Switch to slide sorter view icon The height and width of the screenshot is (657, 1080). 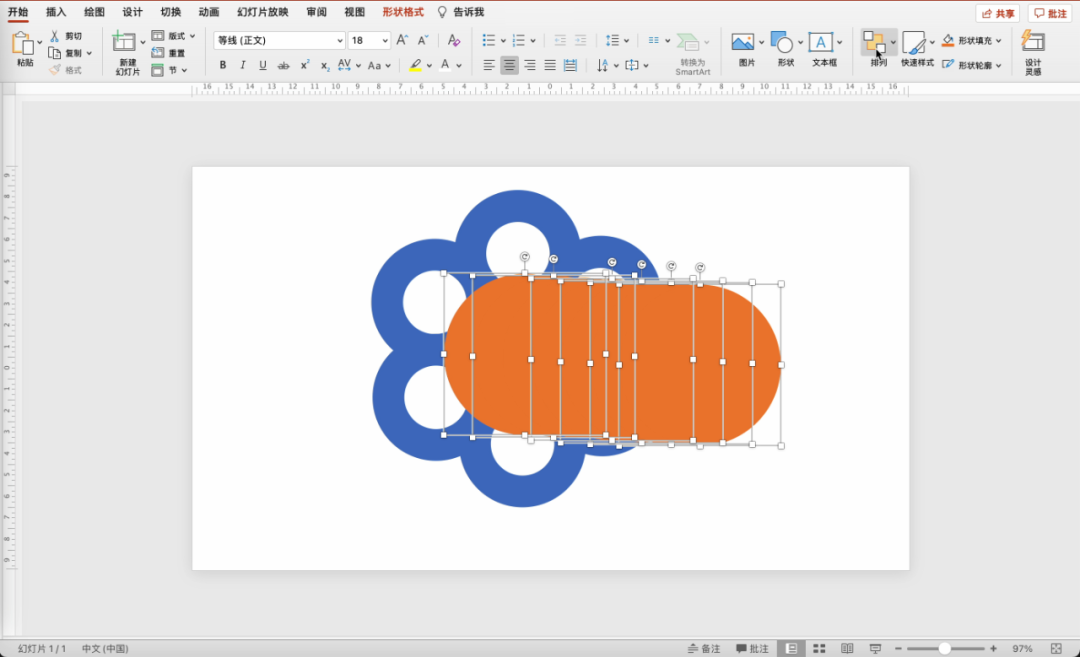coord(819,649)
